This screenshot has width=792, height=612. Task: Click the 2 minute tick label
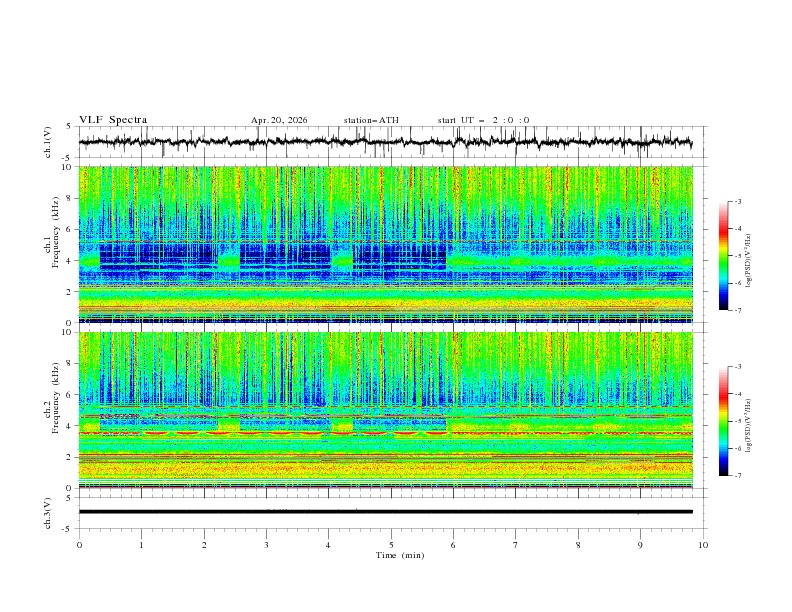click(204, 545)
